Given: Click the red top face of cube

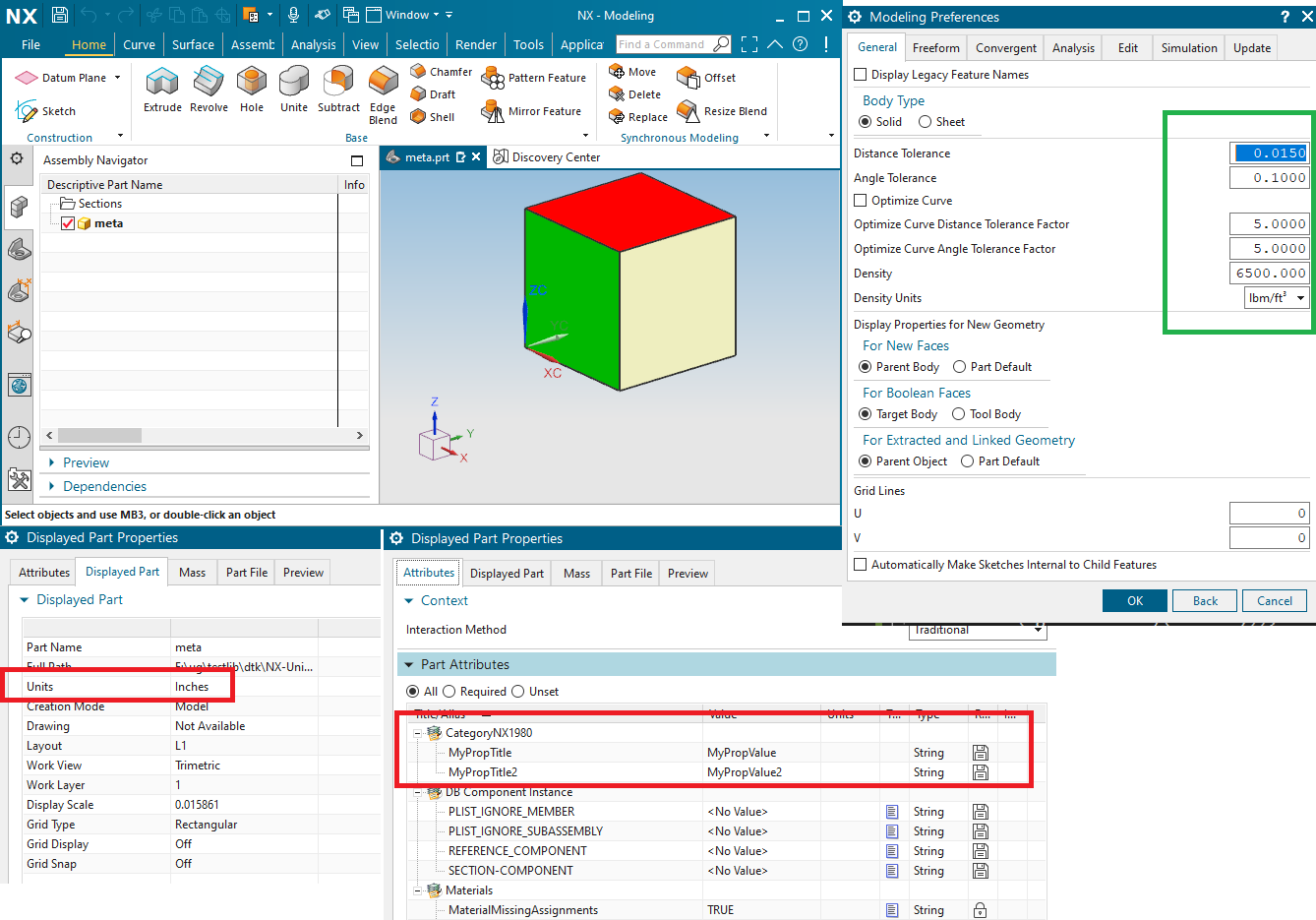Looking at the screenshot, I should click(x=630, y=212).
